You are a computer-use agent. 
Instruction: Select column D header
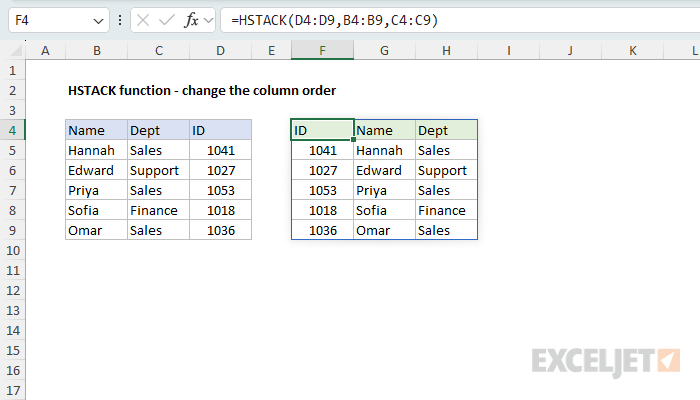click(x=221, y=51)
